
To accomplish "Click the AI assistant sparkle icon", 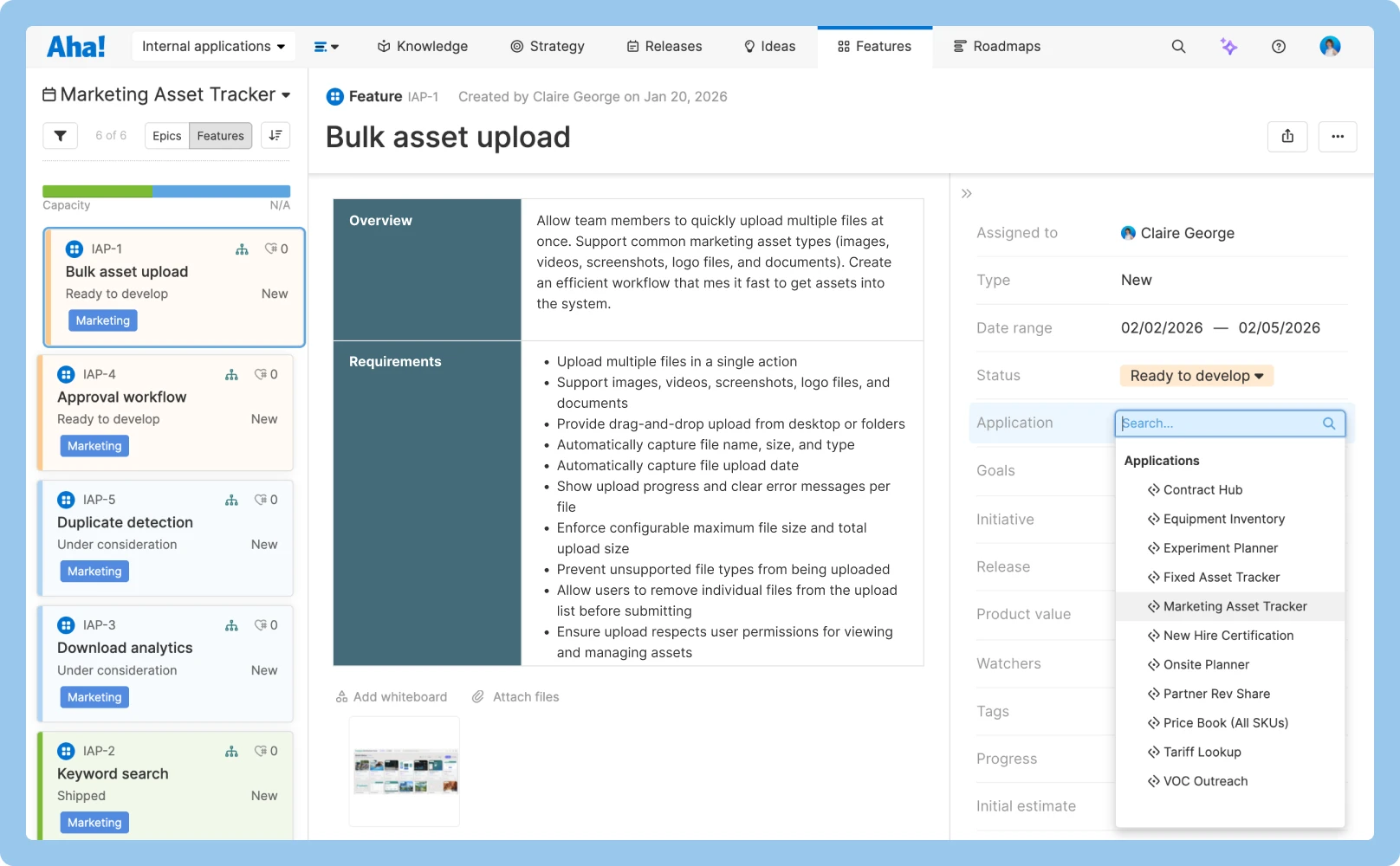I will [1228, 46].
